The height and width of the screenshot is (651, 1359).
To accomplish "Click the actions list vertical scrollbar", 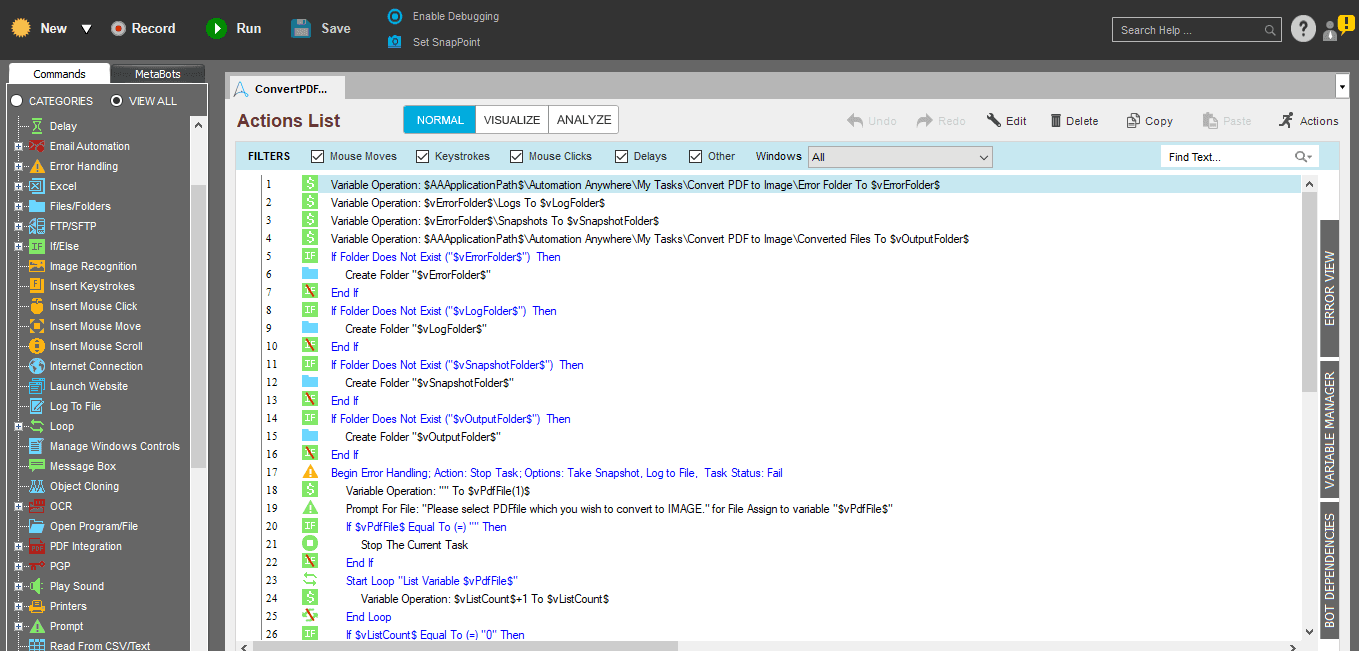I will coord(1311,292).
